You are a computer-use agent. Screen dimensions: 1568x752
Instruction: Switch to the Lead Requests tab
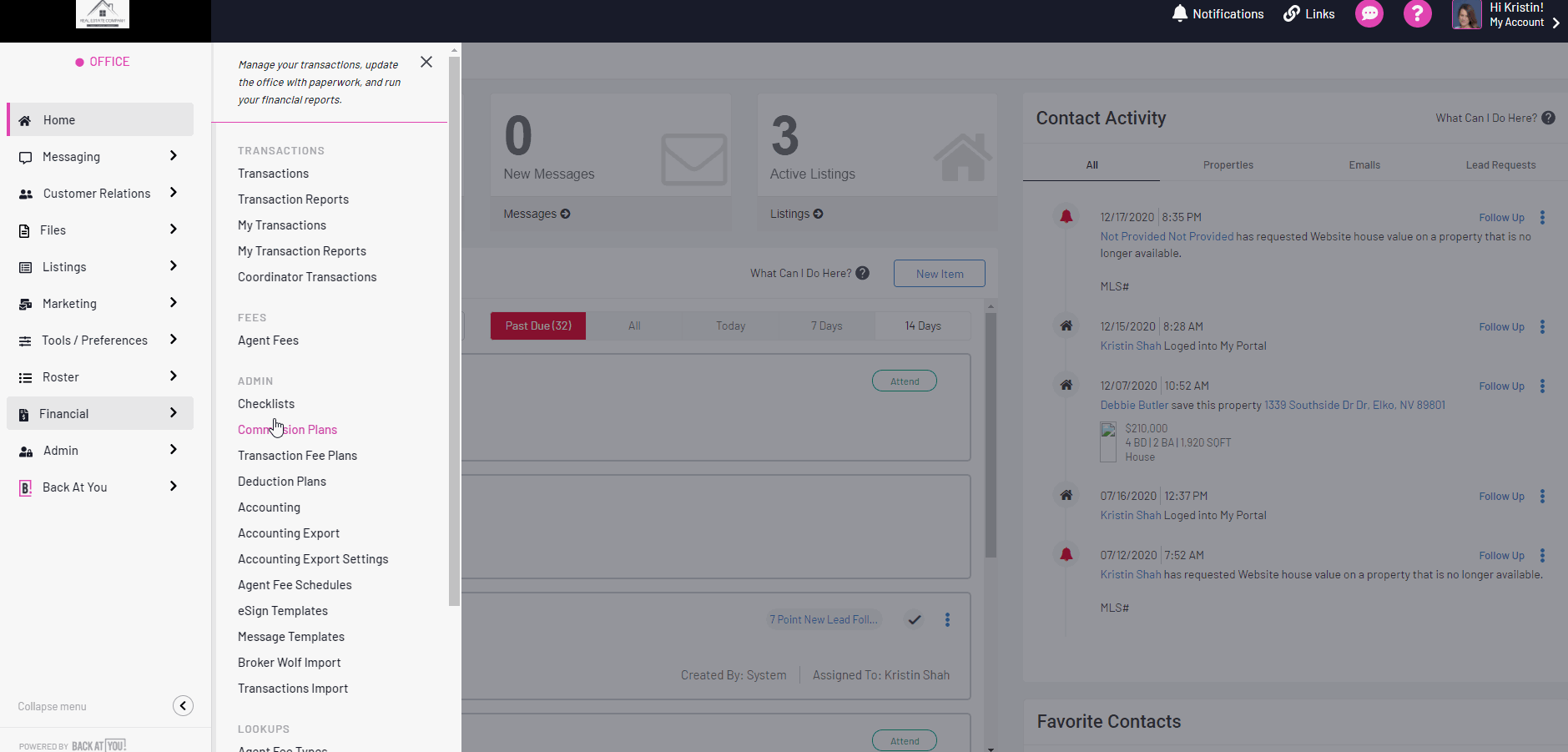(x=1500, y=165)
